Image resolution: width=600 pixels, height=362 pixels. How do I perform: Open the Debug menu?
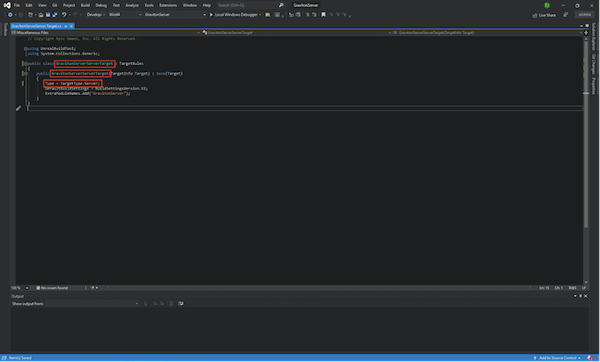click(x=101, y=5)
